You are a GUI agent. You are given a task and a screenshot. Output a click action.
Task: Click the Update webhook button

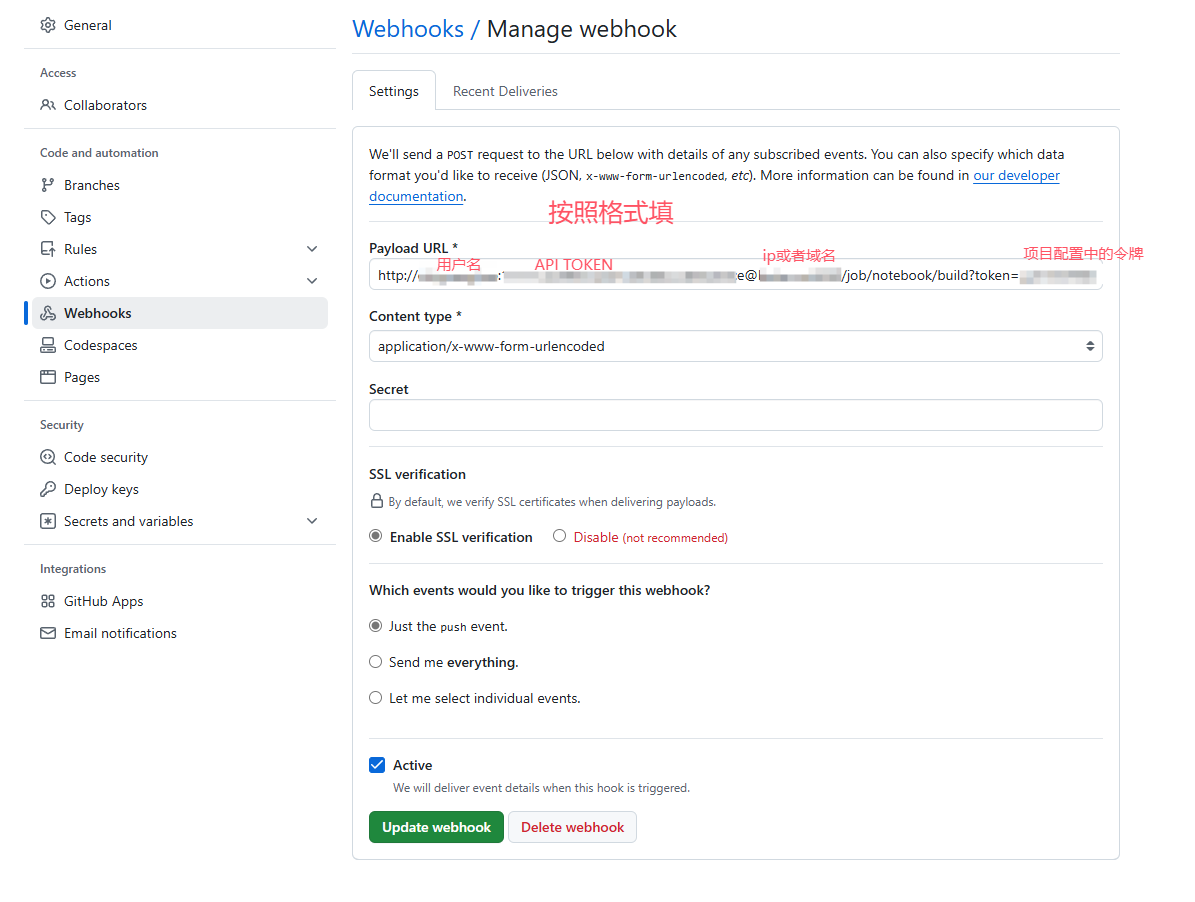(x=436, y=827)
